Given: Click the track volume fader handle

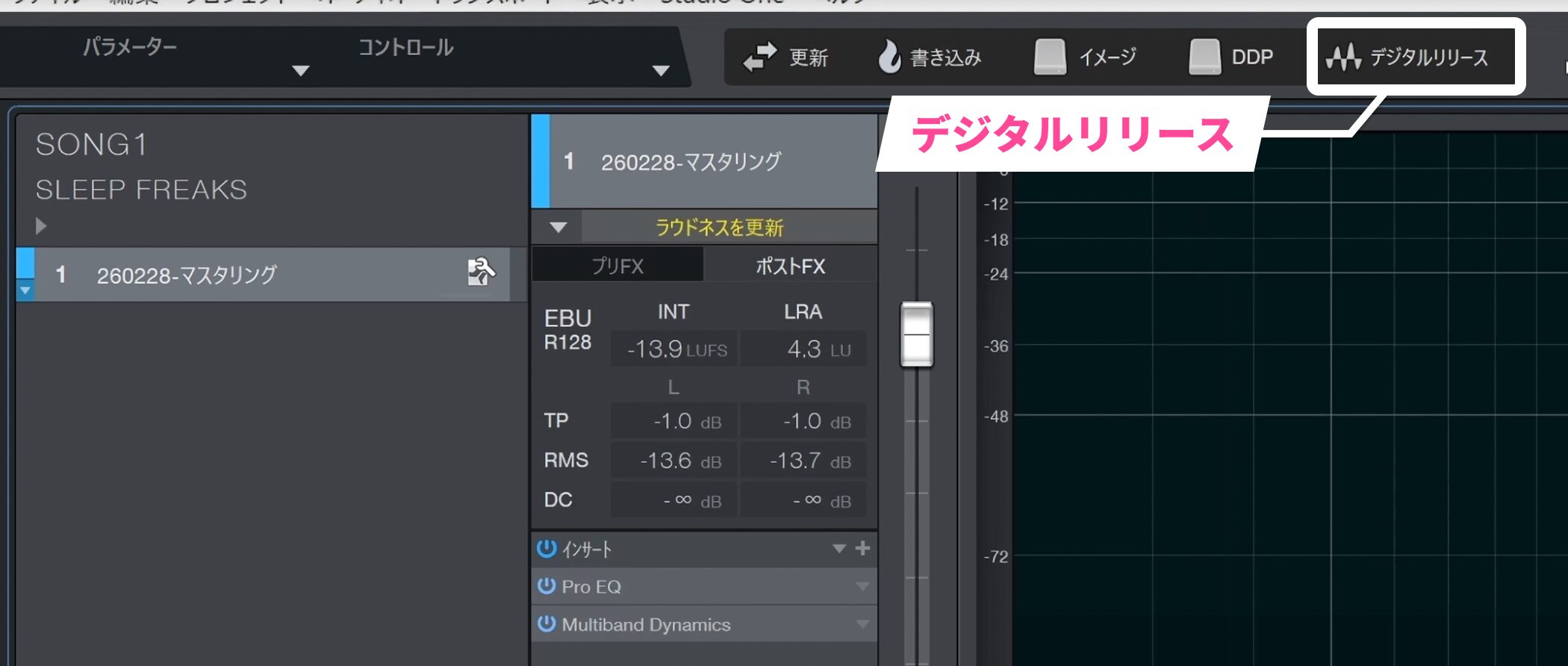Looking at the screenshot, I should pyautogui.click(x=916, y=334).
